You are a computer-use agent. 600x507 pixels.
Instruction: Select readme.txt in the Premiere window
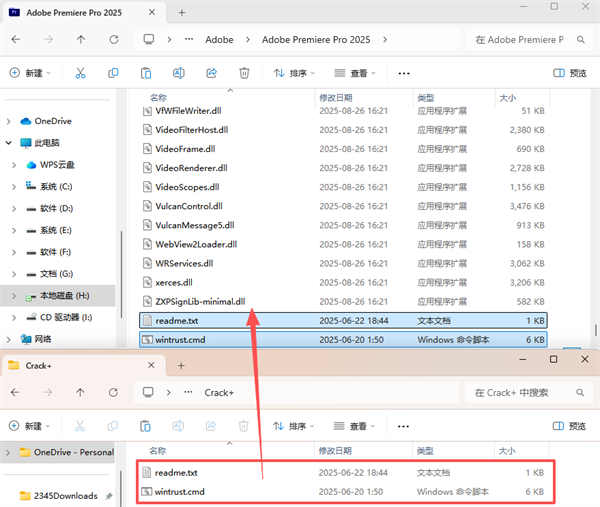tap(343, 321)
